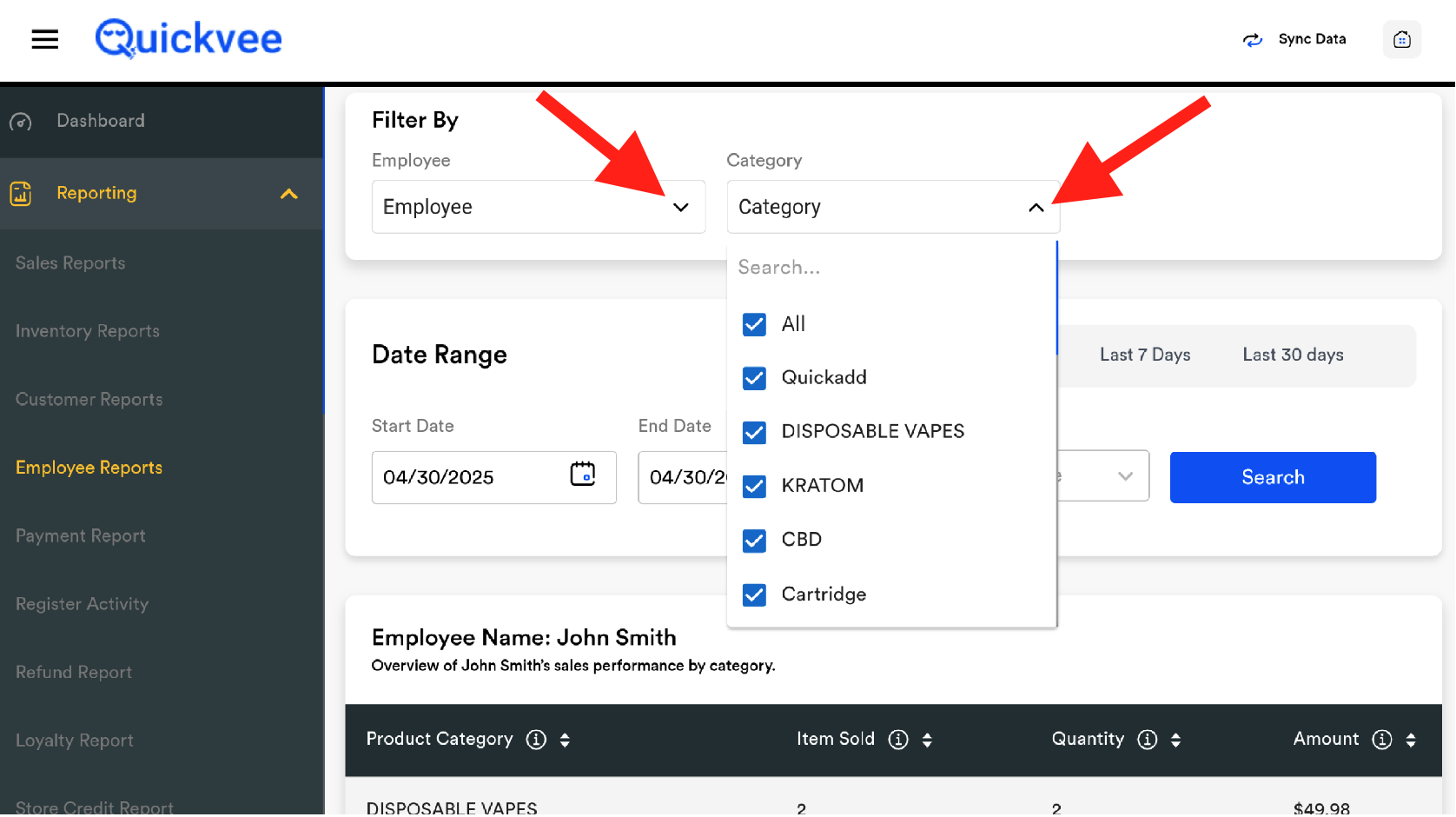Collapse the Category dropdown

pyautogui.click(x=1036, y=208)
